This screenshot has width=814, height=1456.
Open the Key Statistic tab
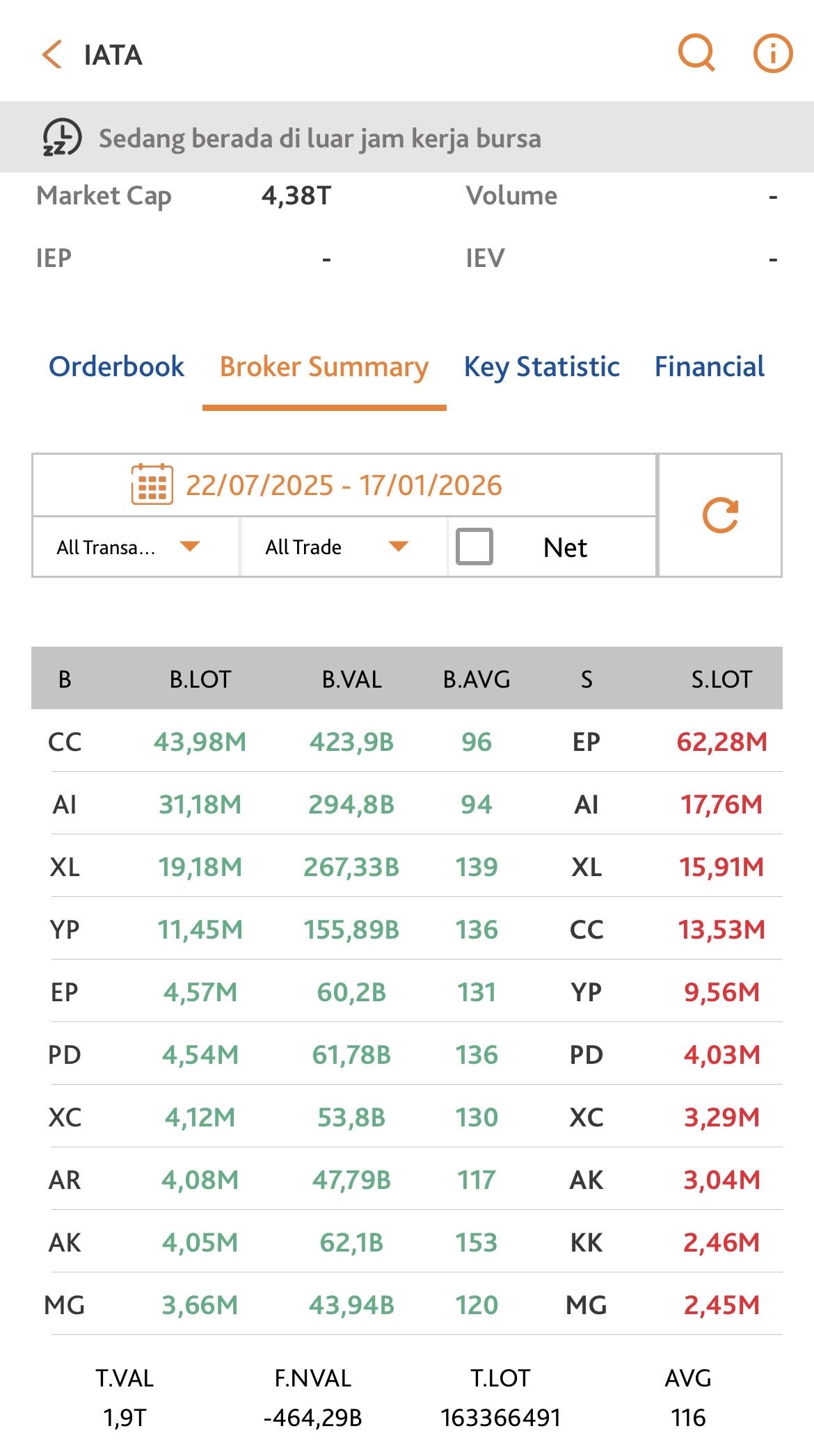[541, 366]
